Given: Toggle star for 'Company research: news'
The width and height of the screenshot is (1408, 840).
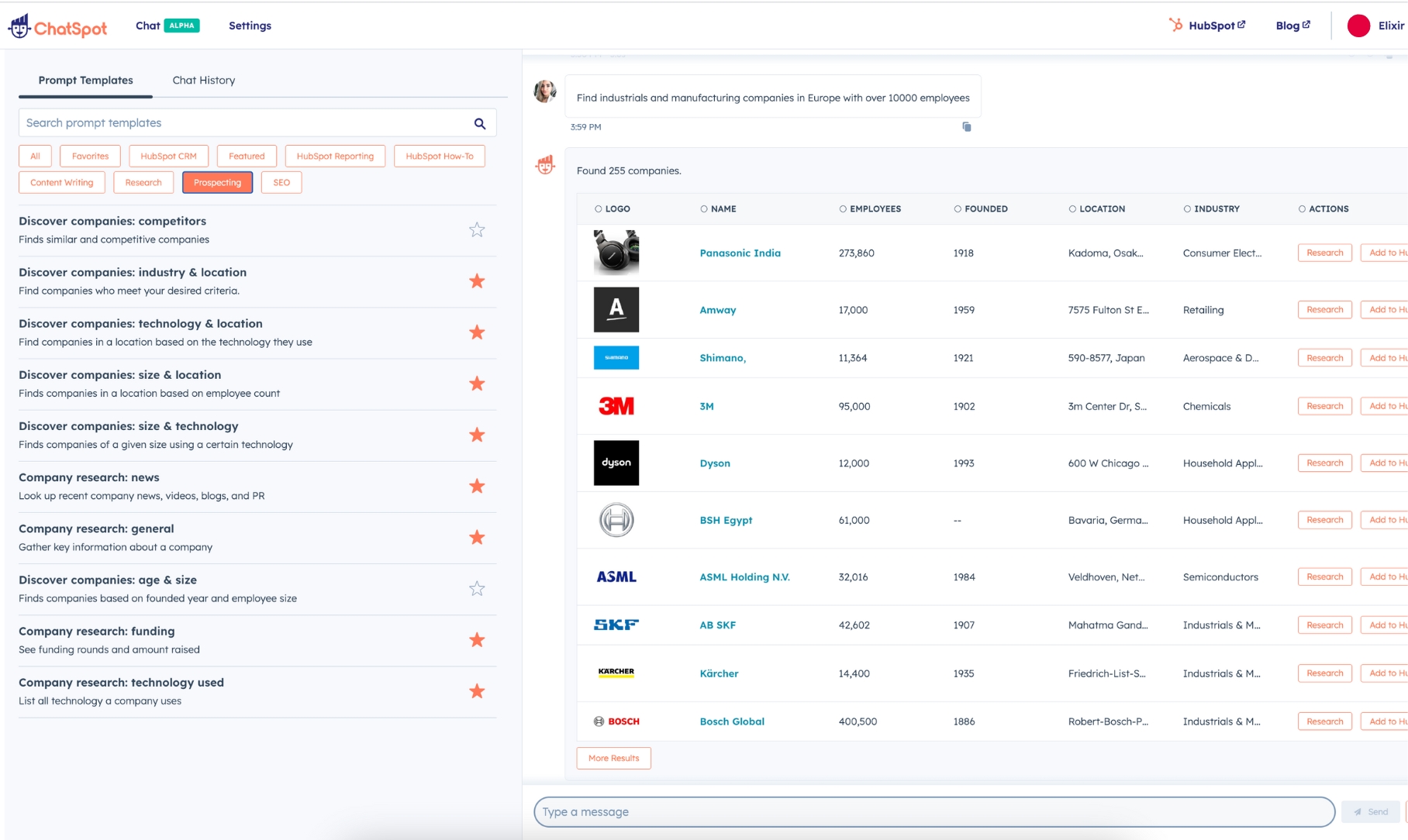Looking at the screenshot, I should coord(477,486).
